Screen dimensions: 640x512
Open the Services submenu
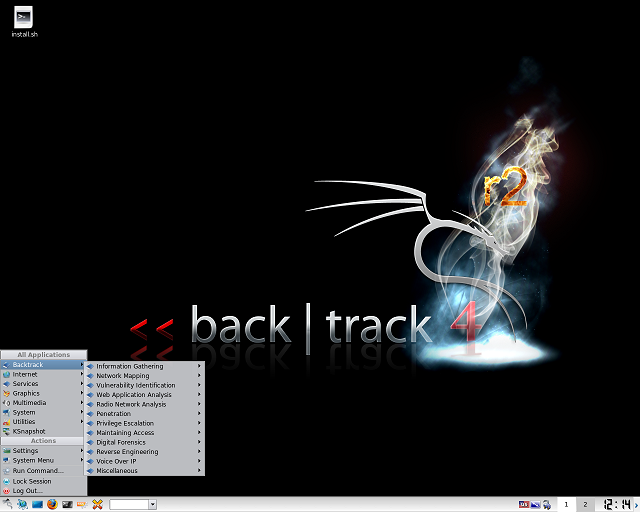pyautogui.click(x=43, y=384)
